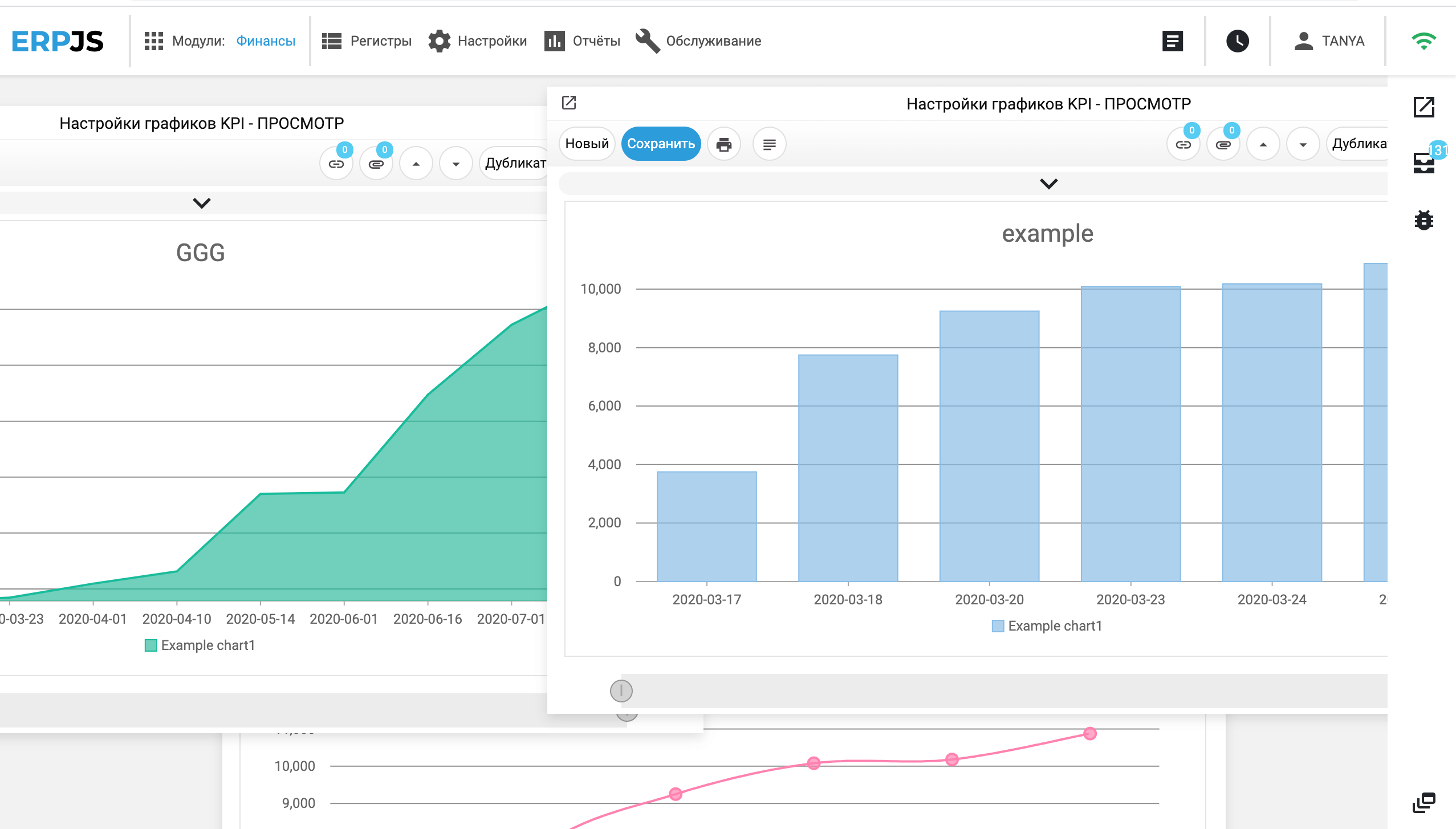Click the link icon in right panel toolbar

click(x=1183, y=144)
